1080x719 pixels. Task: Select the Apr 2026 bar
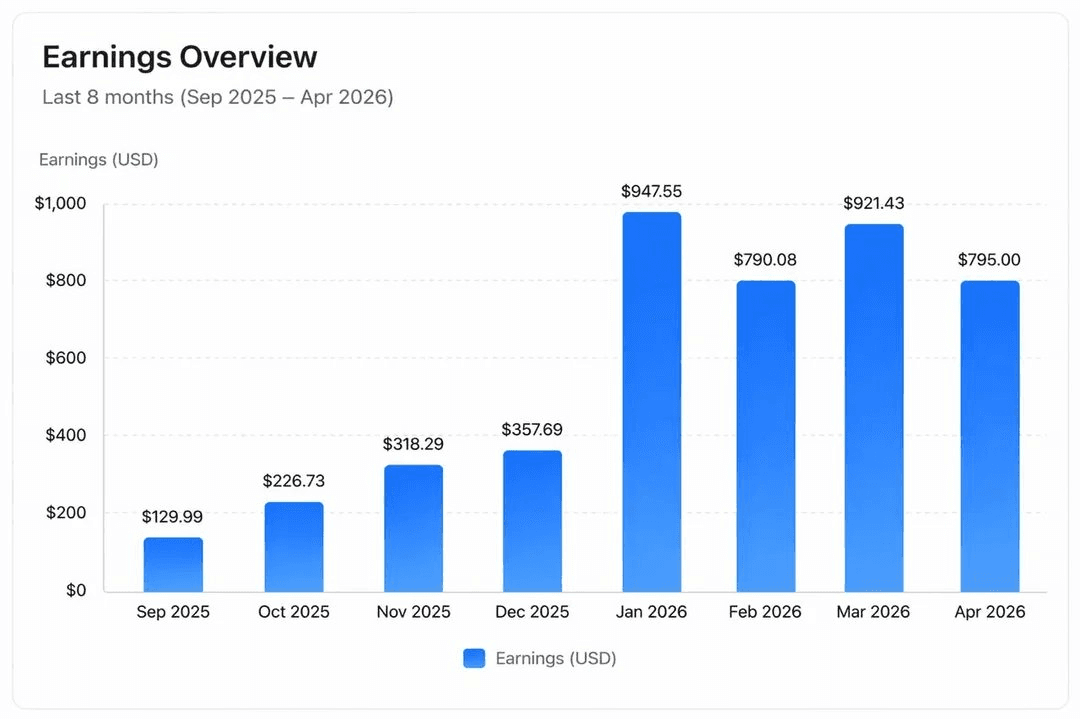(989, 435)
